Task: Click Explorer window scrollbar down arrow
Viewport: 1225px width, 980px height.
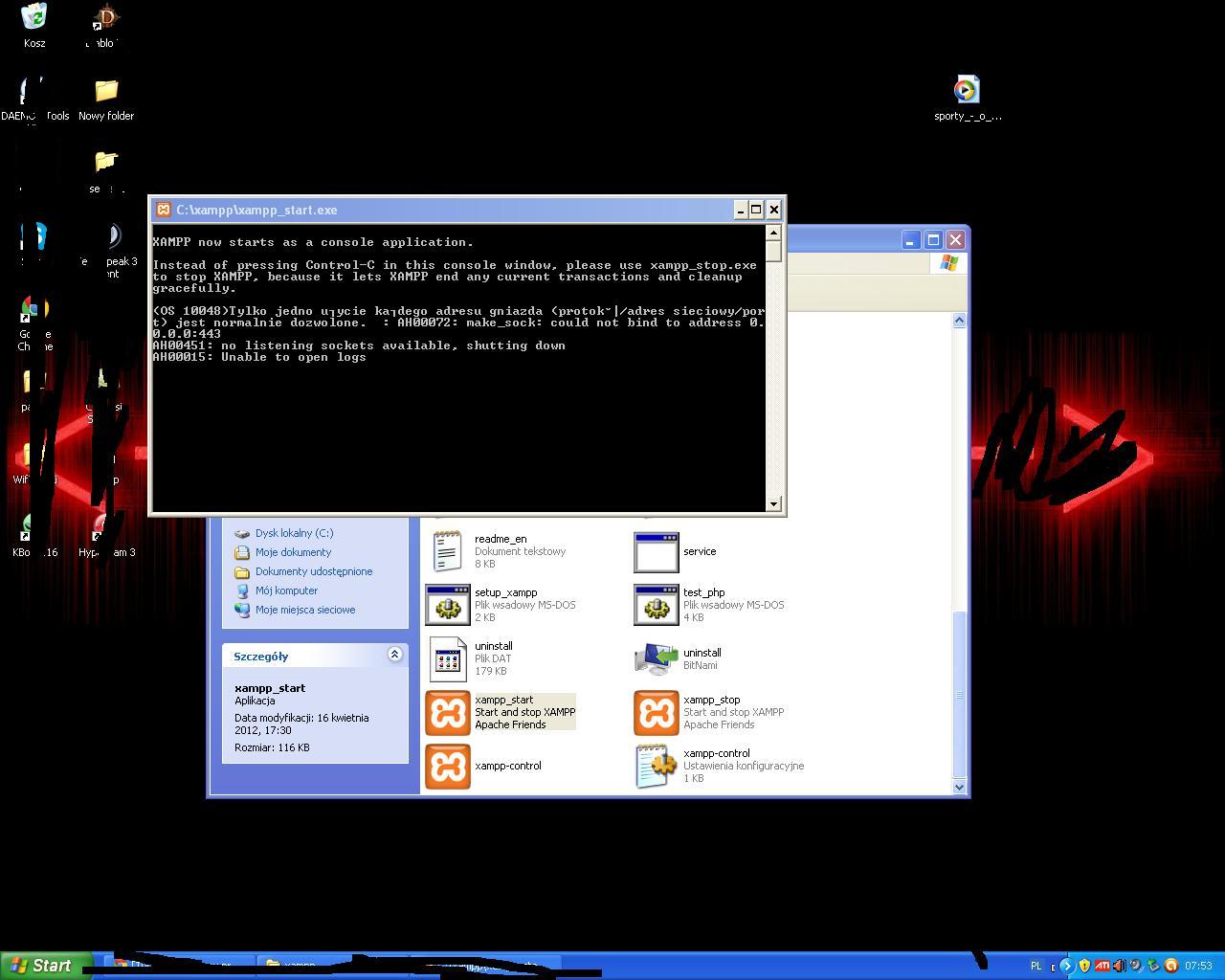Action: (x=960, y=787)
